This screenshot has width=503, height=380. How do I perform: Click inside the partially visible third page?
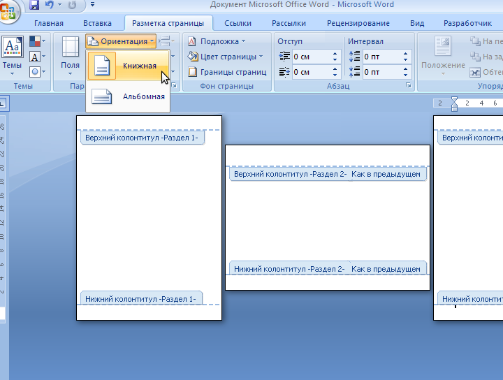click(468, 217)
